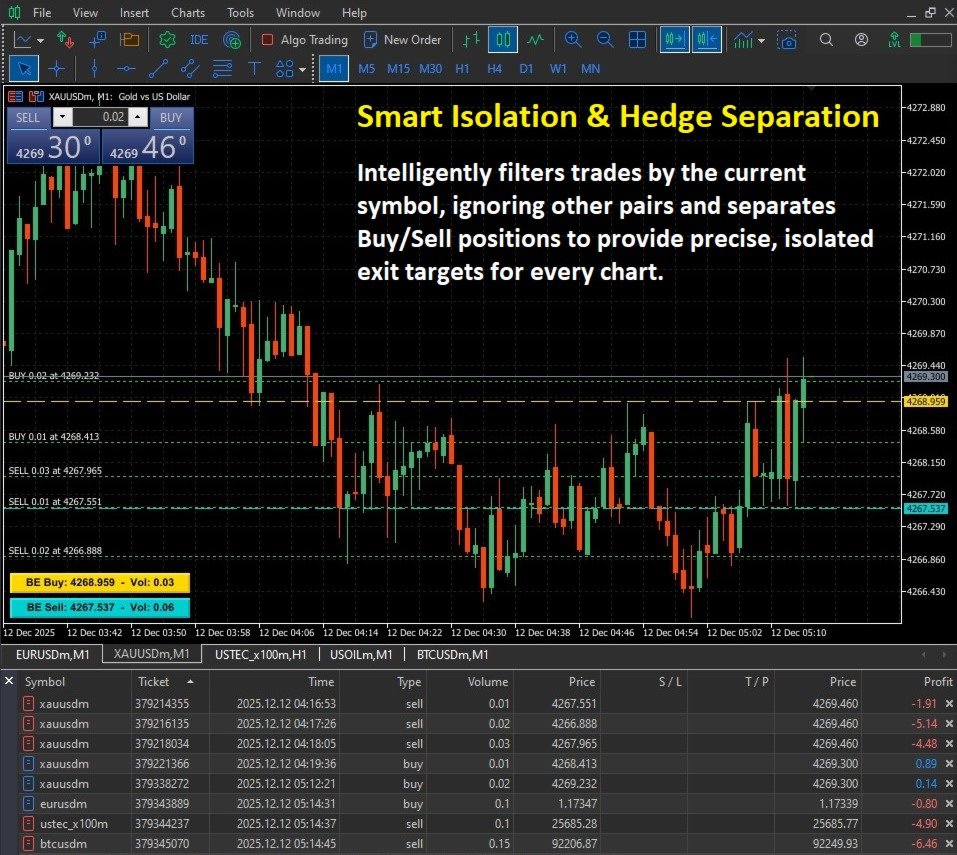Switch chart to line chart type

pyautogui.click(x=535, y=40)
